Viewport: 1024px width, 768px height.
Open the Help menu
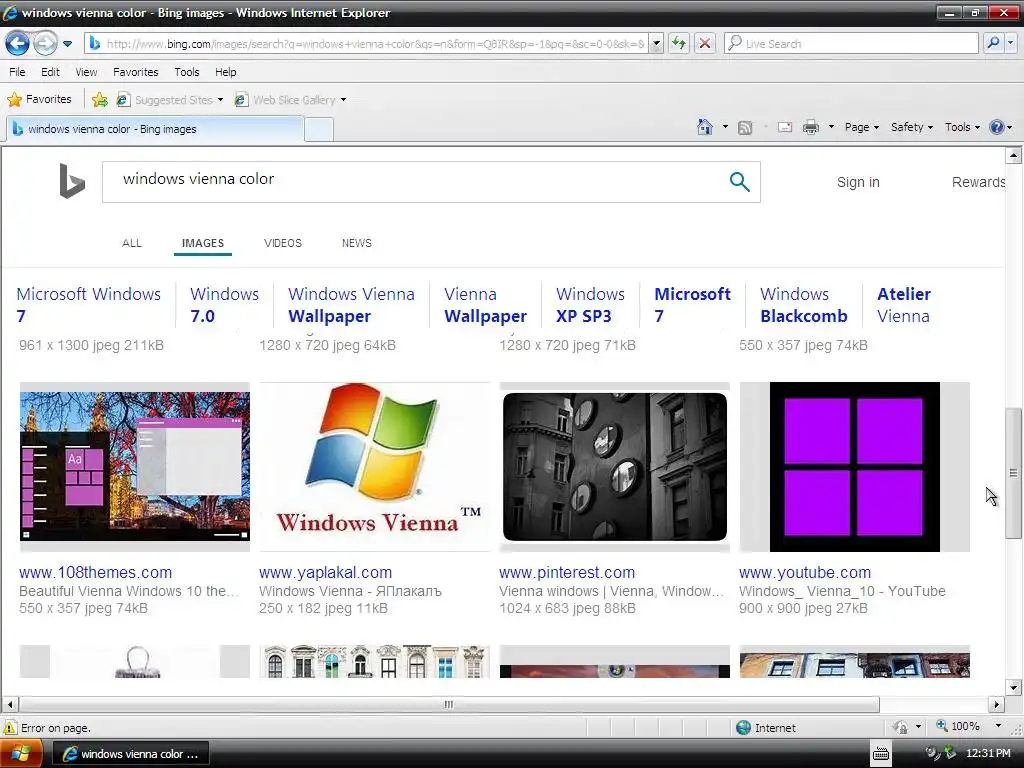225,72
